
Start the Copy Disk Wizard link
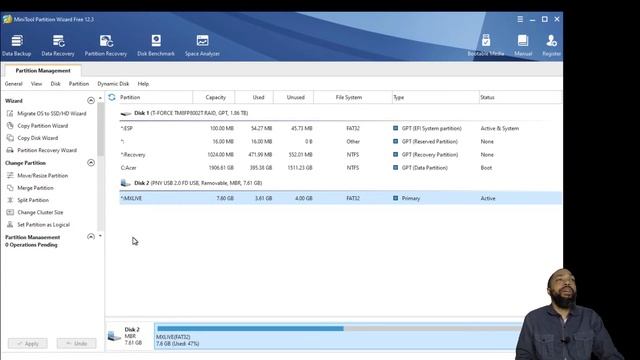click(x=38, y=138)
